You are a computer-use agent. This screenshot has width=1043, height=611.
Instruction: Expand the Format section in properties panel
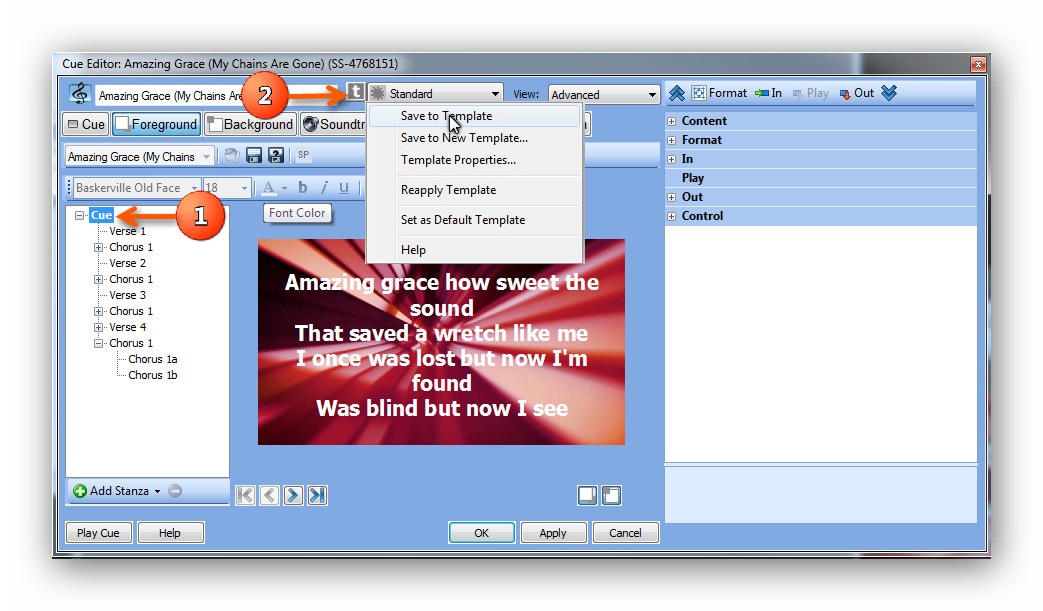tap(672, 140)
